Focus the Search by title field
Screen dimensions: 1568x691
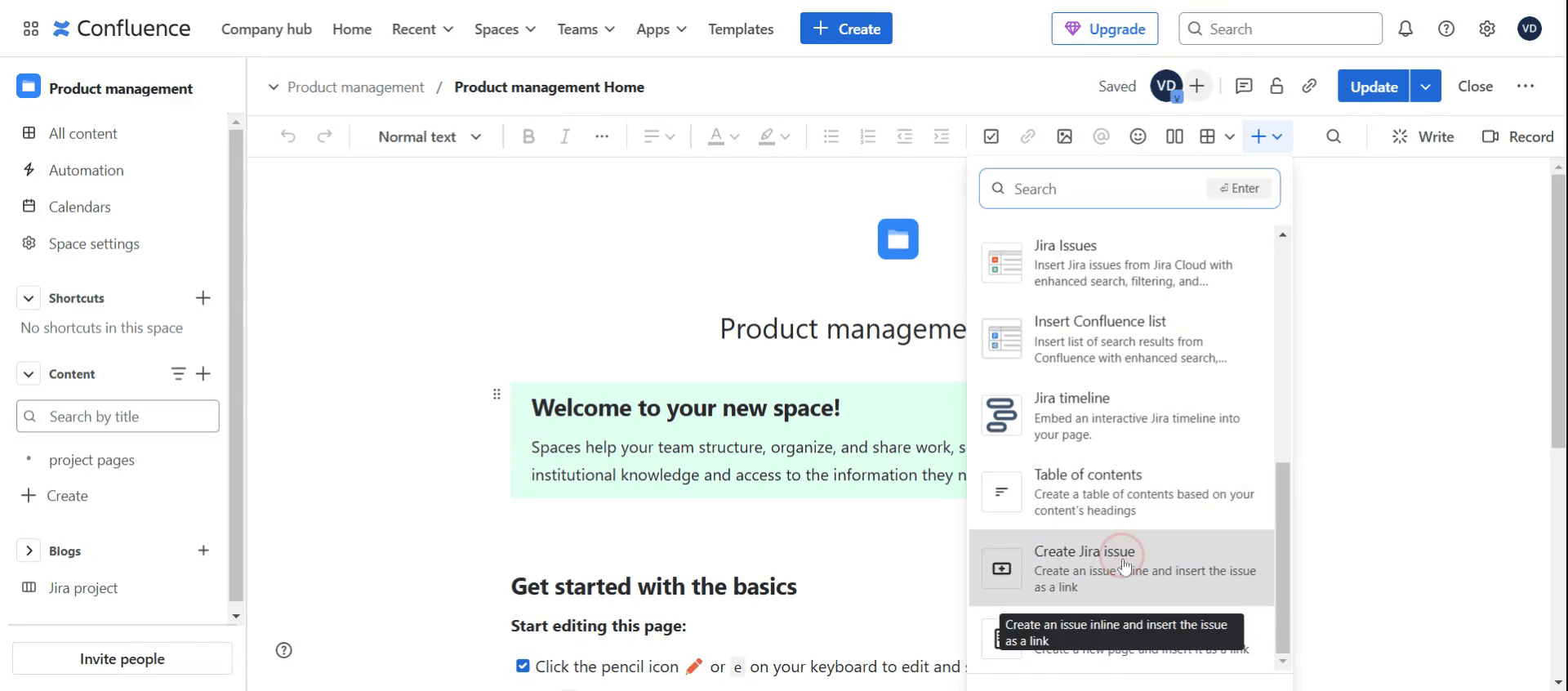click(x=118, y=416)
